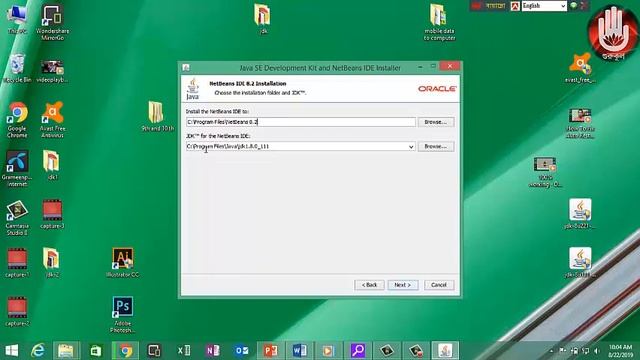Close the NetBeans installer window

pyautogui.click(x=450, y=66)
